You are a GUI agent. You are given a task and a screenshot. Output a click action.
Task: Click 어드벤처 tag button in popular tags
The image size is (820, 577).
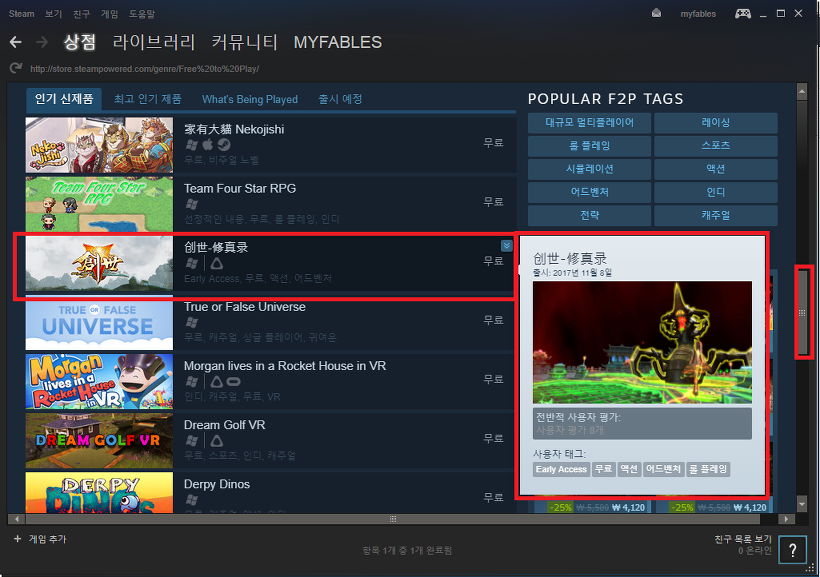pyautogui.click(x=589, y=192)
